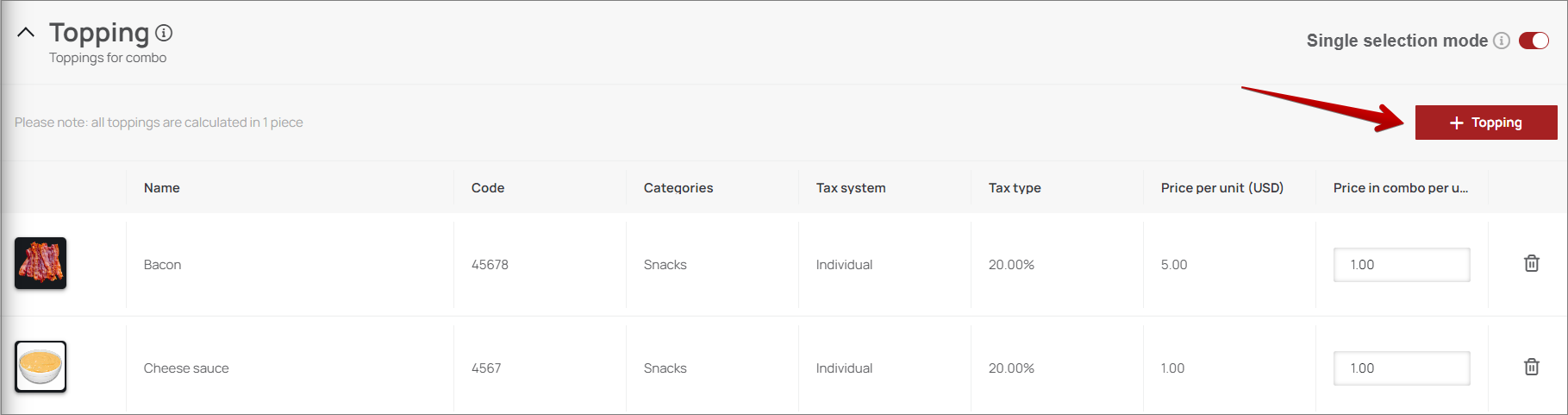Sort by the Name column header
Screen dimensions: 1568x415
[x=162, y=188]
